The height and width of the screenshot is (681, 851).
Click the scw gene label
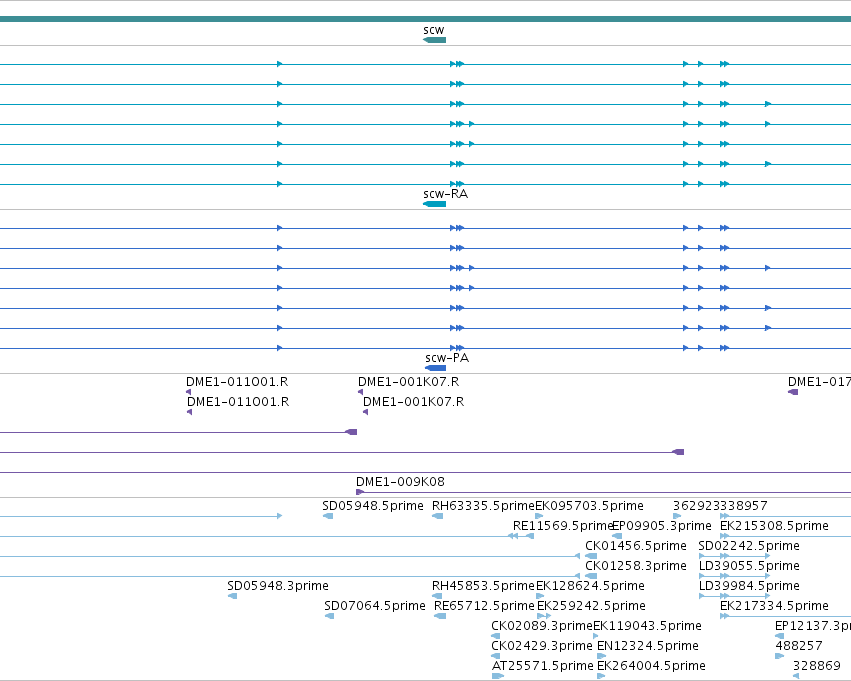(x=434, y=30)
